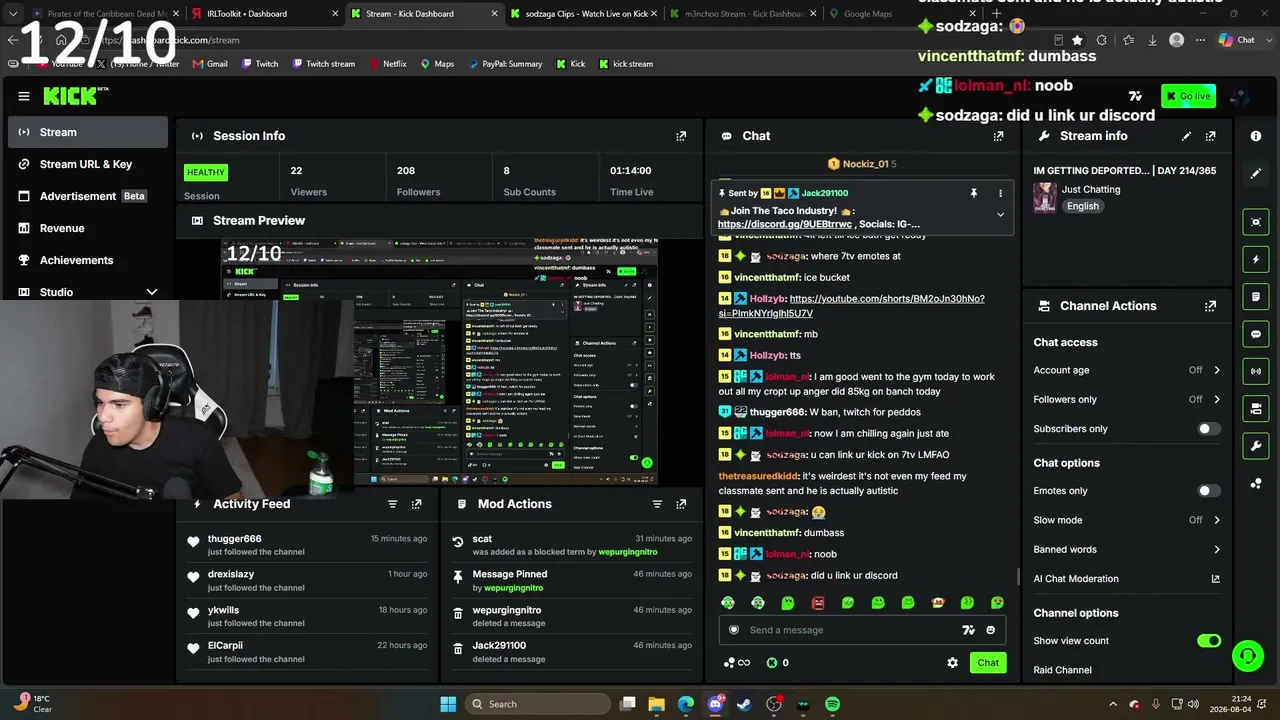Screen dimensions: 1280x720
Task: Open the Achievements page
Action: (x=88, y=260)
